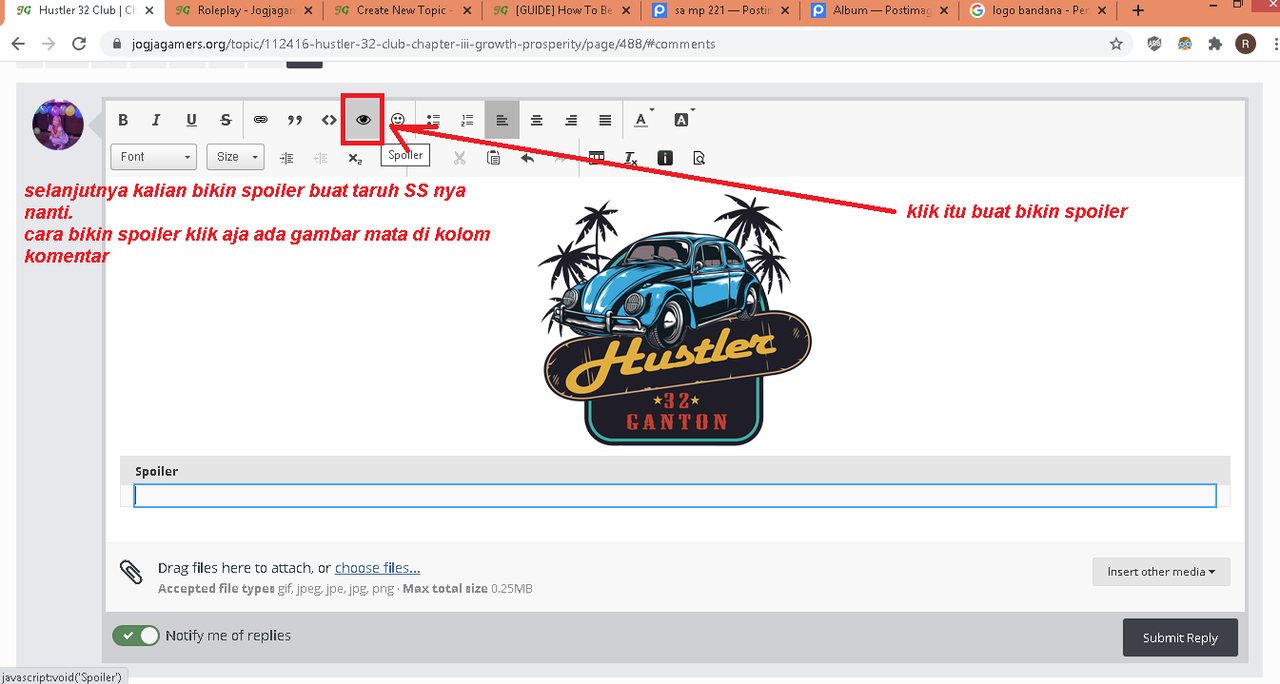
Task: Insert a bulleted list
Action: (433, 120)
